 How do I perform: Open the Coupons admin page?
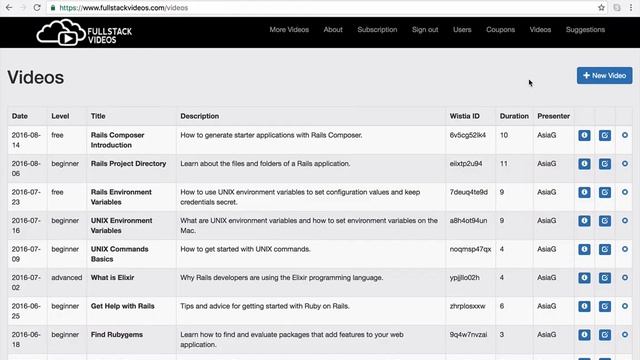[x=500, y=30]
